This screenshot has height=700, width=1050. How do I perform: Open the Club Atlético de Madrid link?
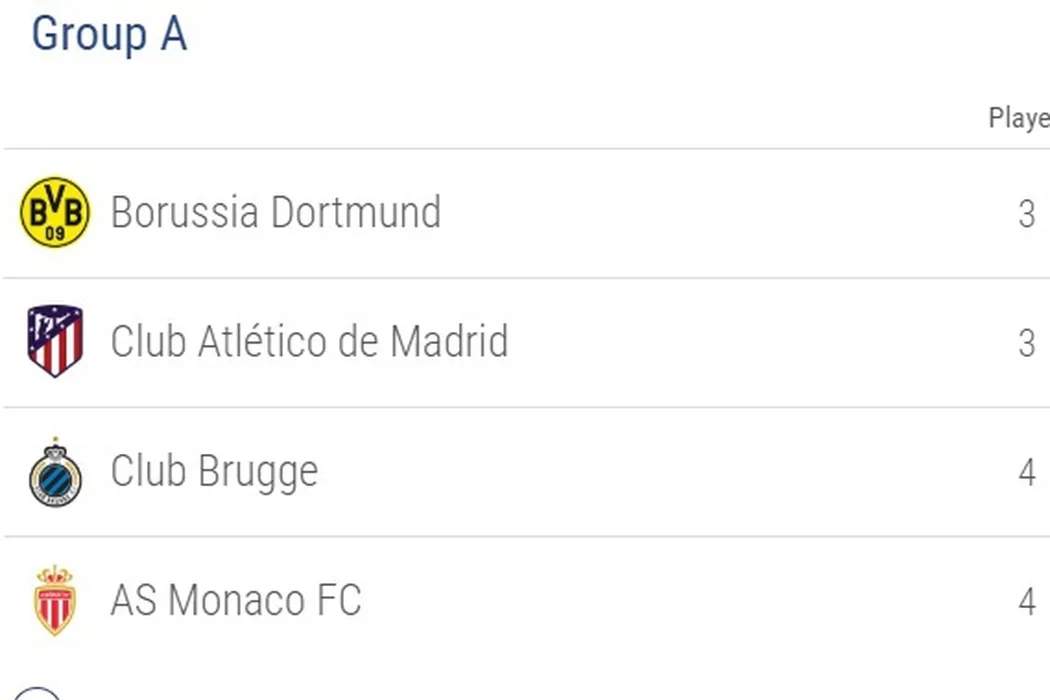pyautogui.click(x=309, y=341)
